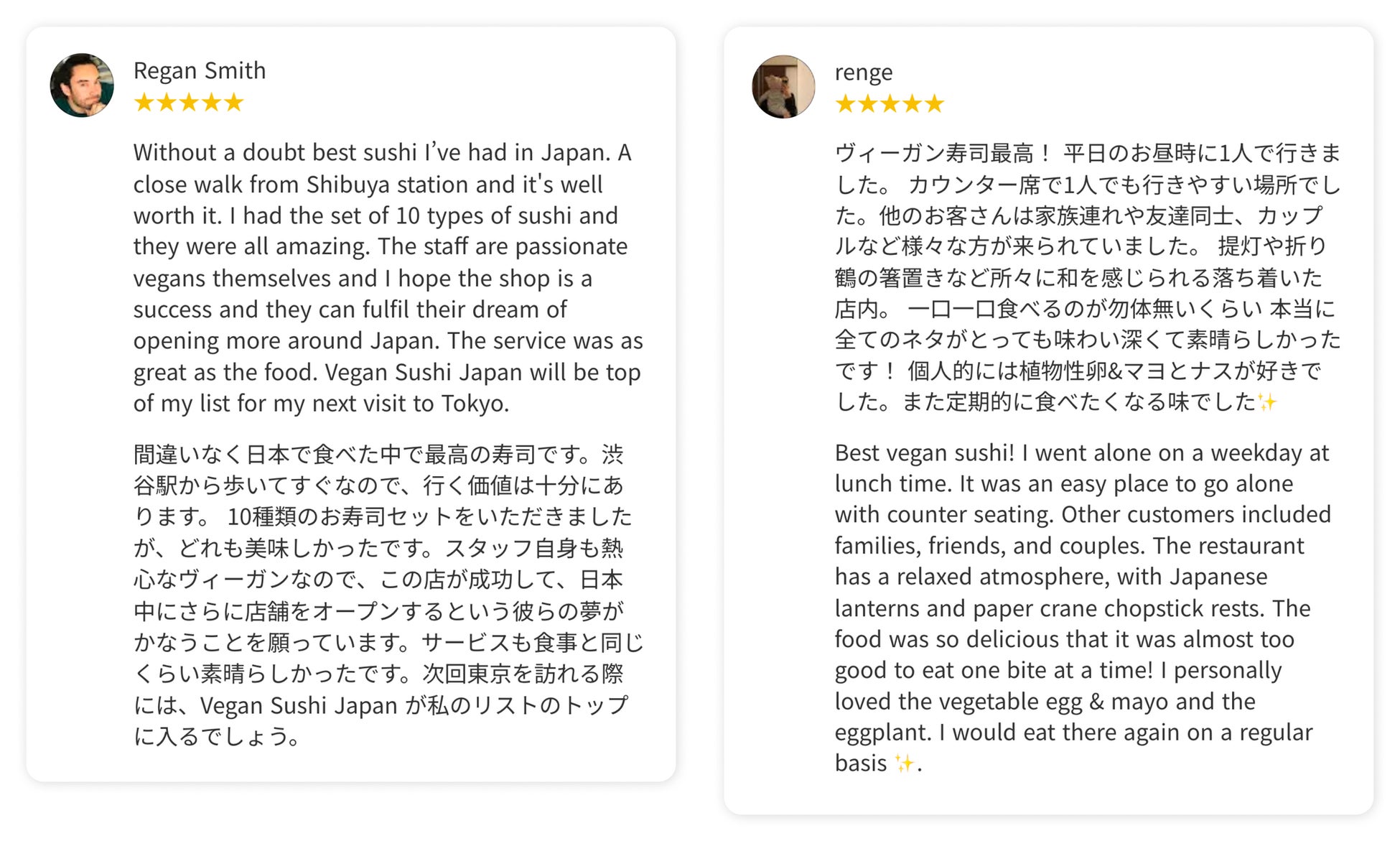Click the sparkle emoji ending renge's Japanese review
Image resolution: width=1400 pixels, height=841 pixels.
click(1267, 401)
